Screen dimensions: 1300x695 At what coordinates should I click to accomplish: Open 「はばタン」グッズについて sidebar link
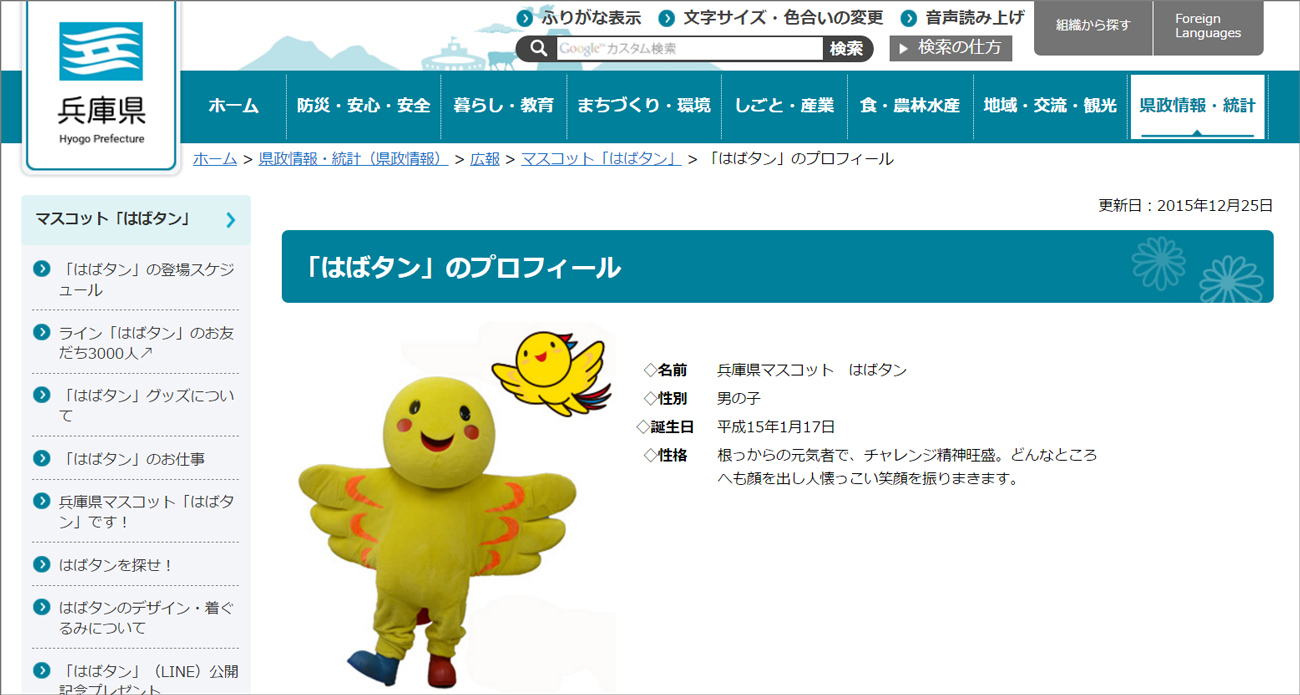147,406
